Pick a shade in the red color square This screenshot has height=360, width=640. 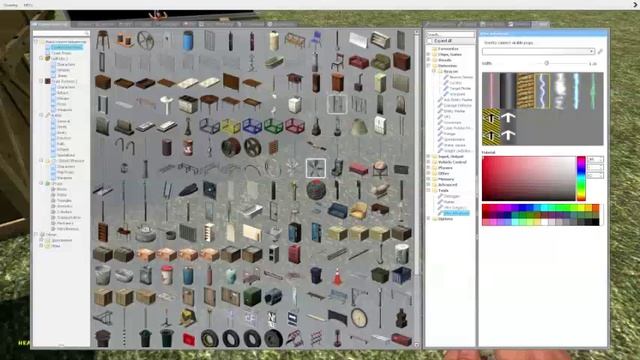coord(529,178)
